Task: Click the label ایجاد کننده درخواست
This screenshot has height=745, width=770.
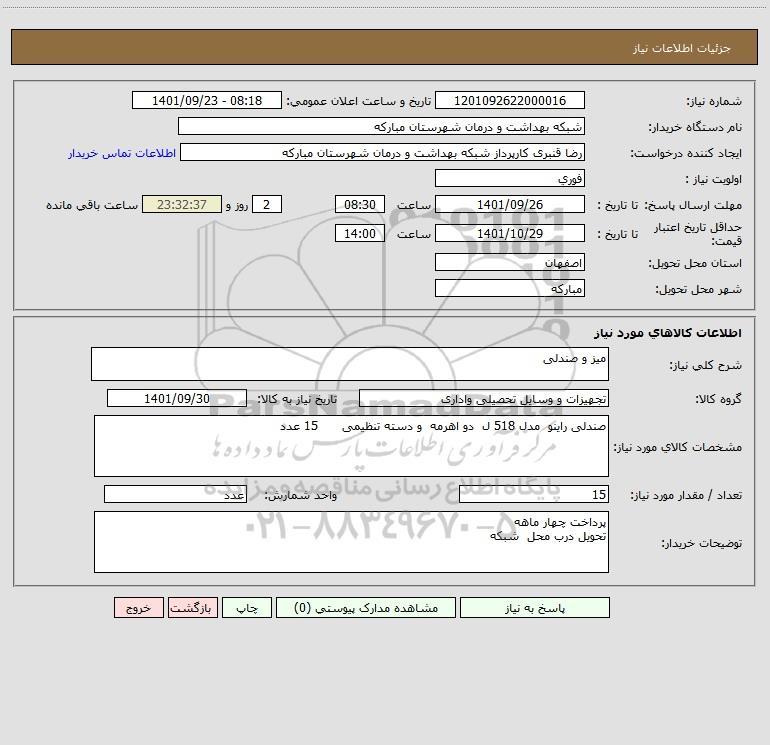Action: click(x=686, y=153)
